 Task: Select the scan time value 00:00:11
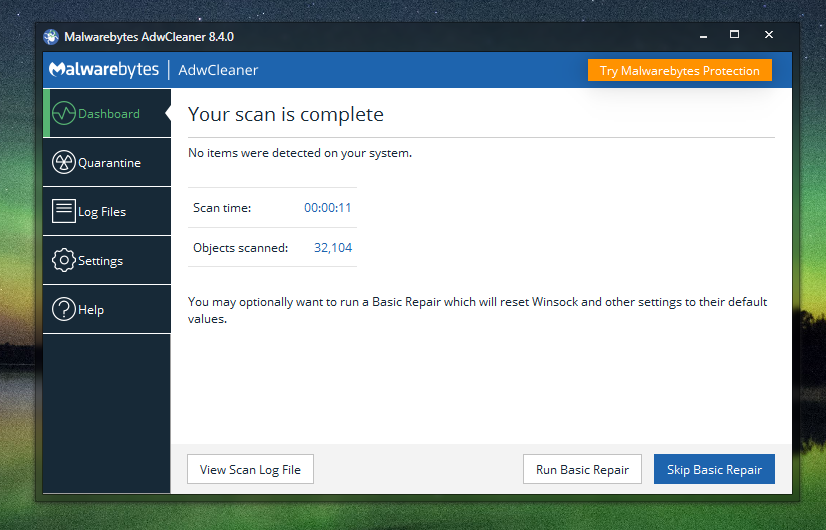coord(328,208)
